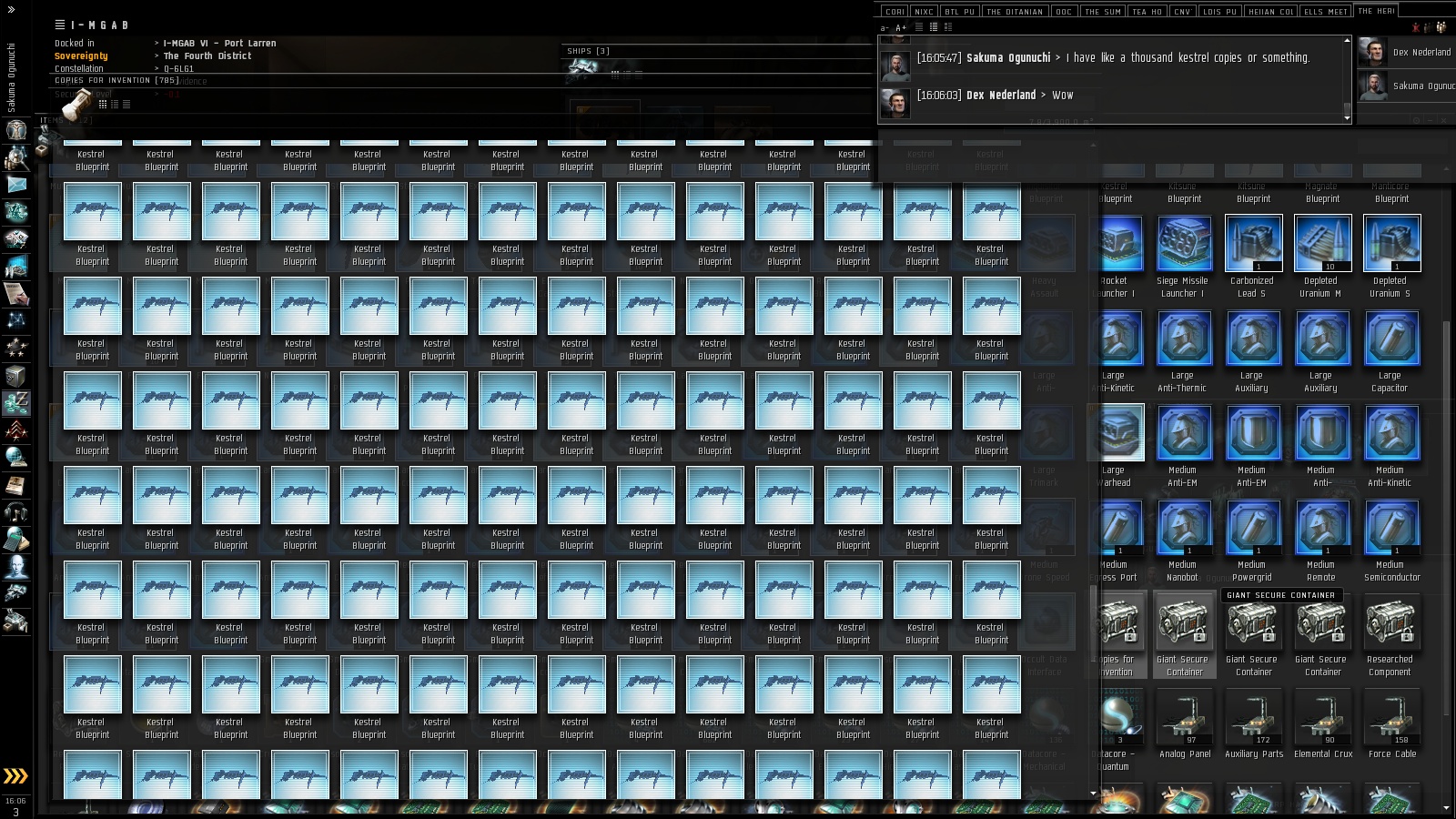Expand the Neocom with the top-left double chevron
Image resolution: width=1456 pixels, height=819 pixels.
pyautogui.click(x=11, y=10)
